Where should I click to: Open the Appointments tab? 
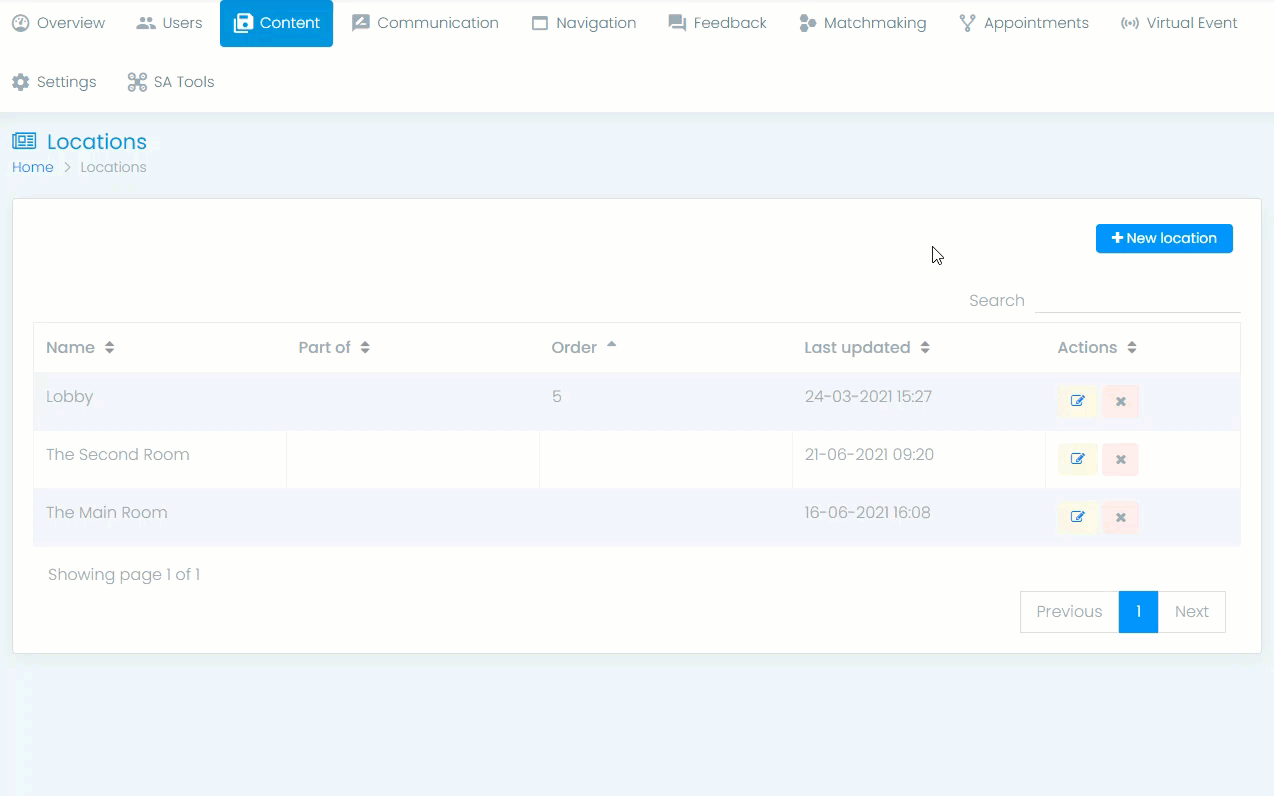click(x=1024, y=23)
